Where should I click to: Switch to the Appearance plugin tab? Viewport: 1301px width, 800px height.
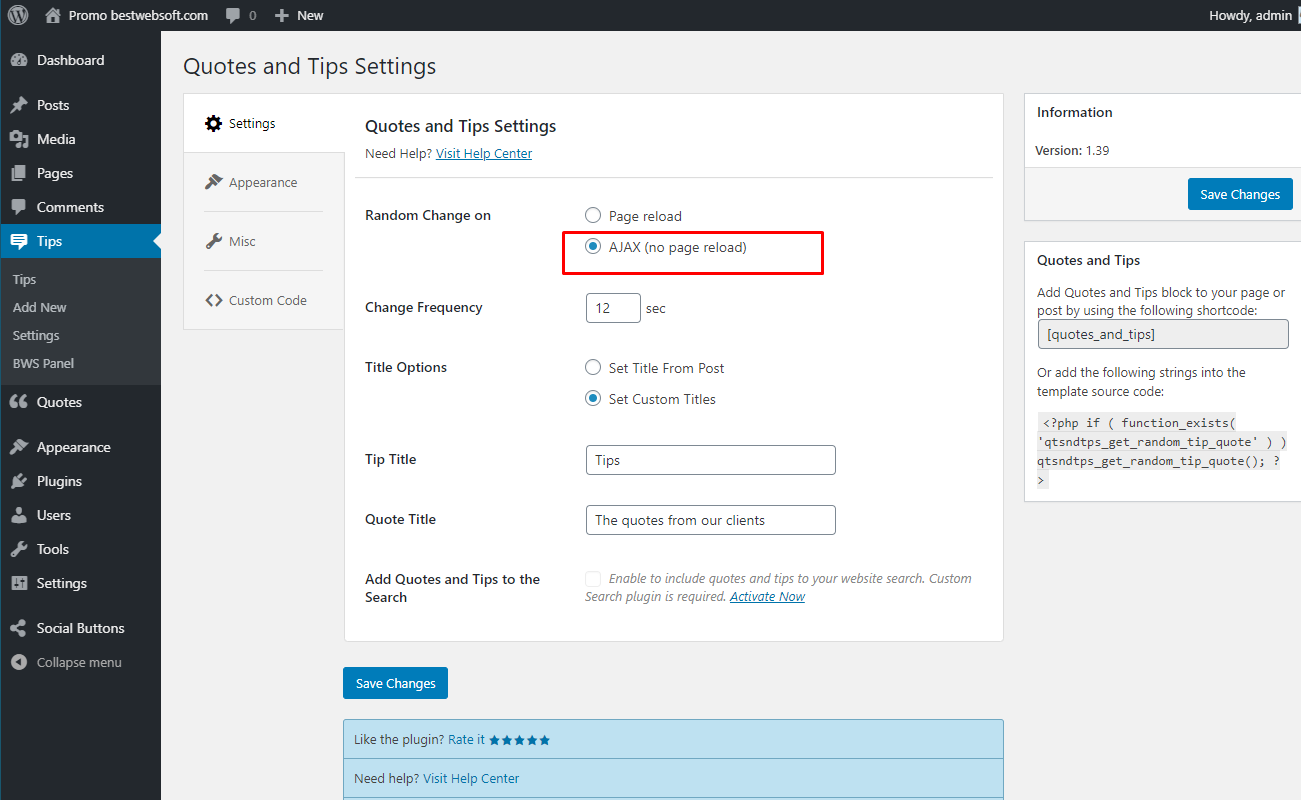(264, 182)
